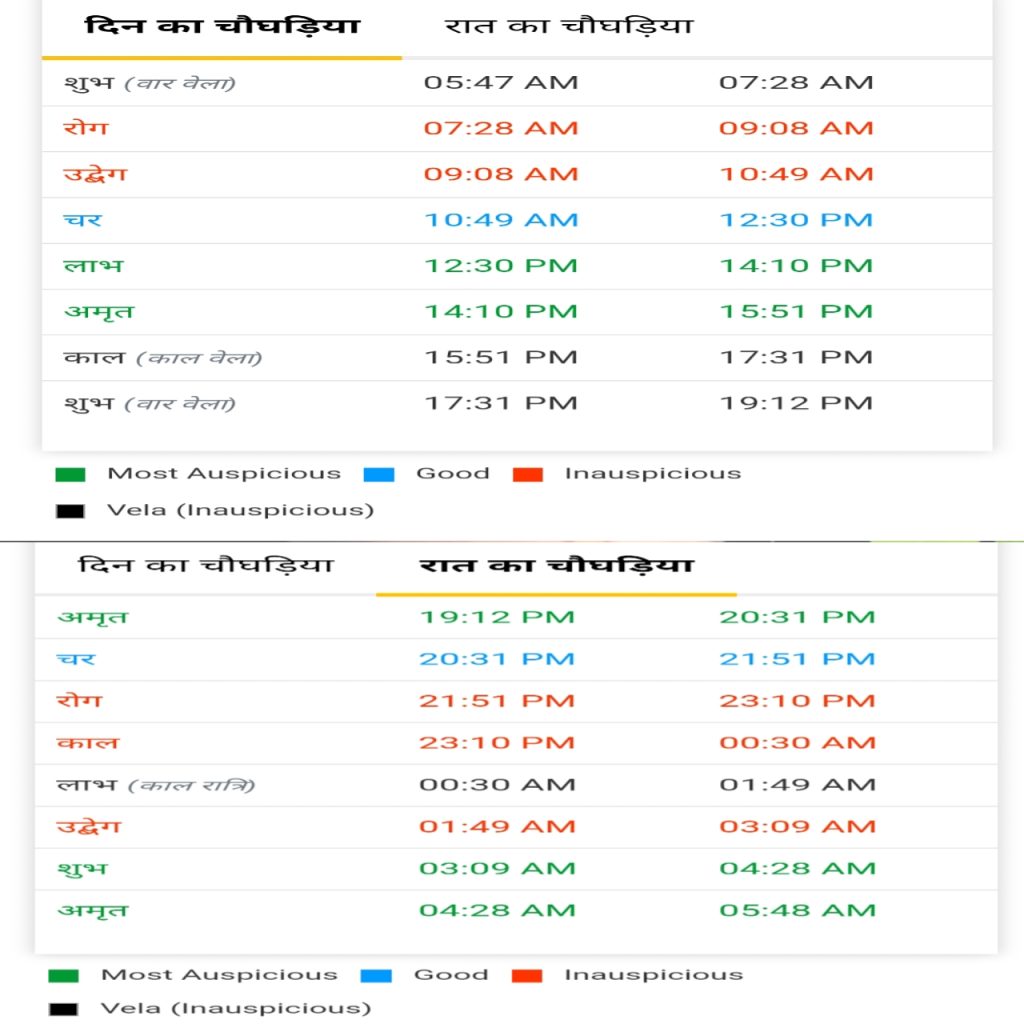Viewport: 1024px width, 1024px height.
Task: Click the उद्वेग row starting 09:08 AM
Action: point(517,175)
